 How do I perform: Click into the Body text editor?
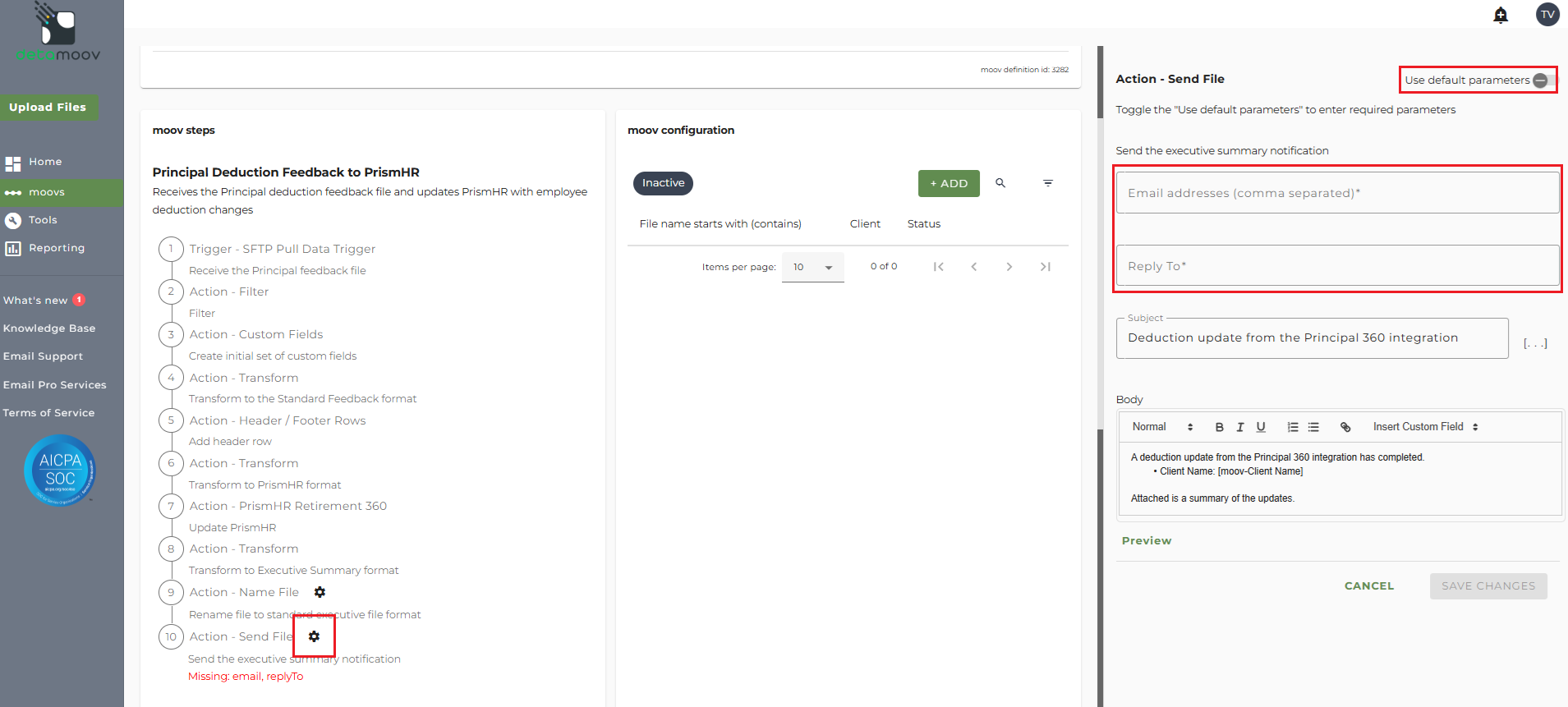pos(1340,479)
